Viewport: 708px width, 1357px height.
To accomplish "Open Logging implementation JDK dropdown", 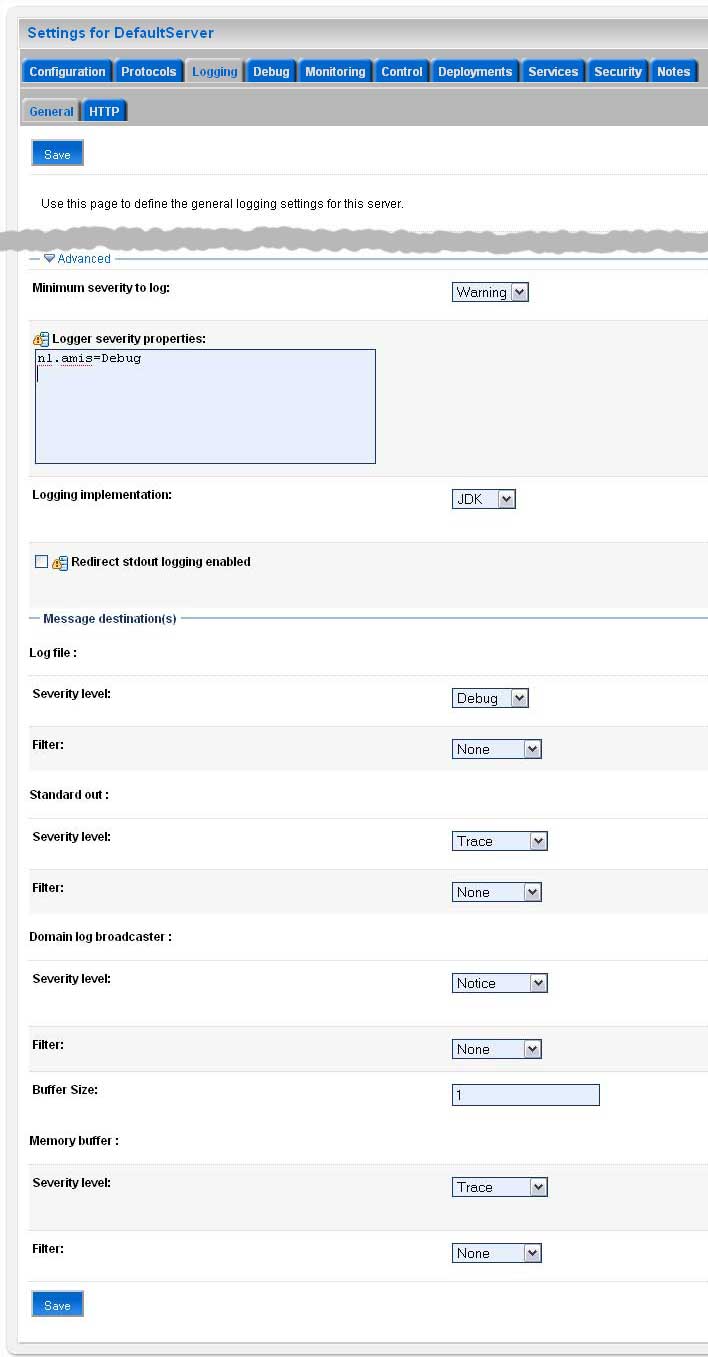I will (484, 499).
